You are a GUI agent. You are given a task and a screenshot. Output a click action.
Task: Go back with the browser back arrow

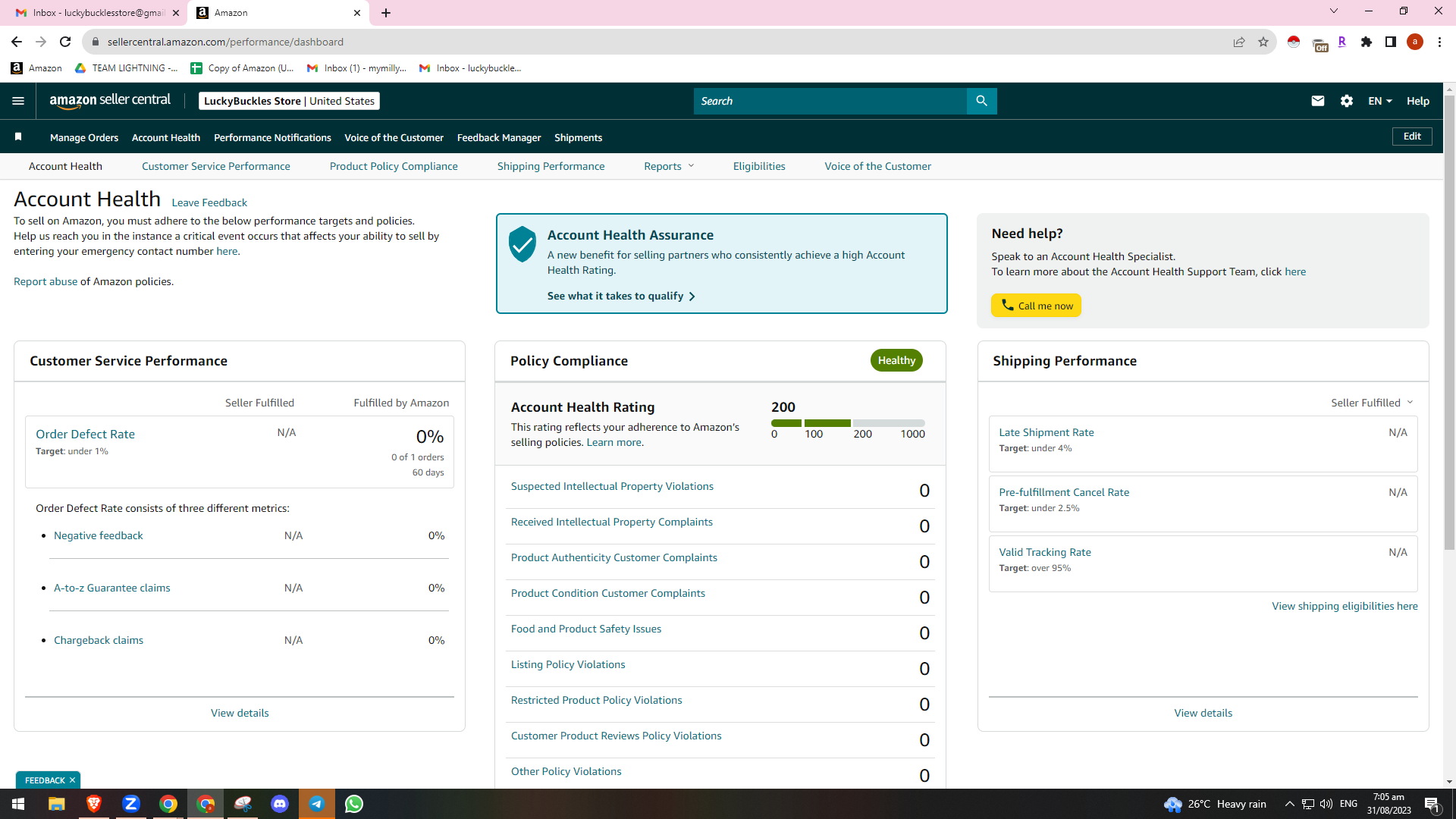[17, 42]
